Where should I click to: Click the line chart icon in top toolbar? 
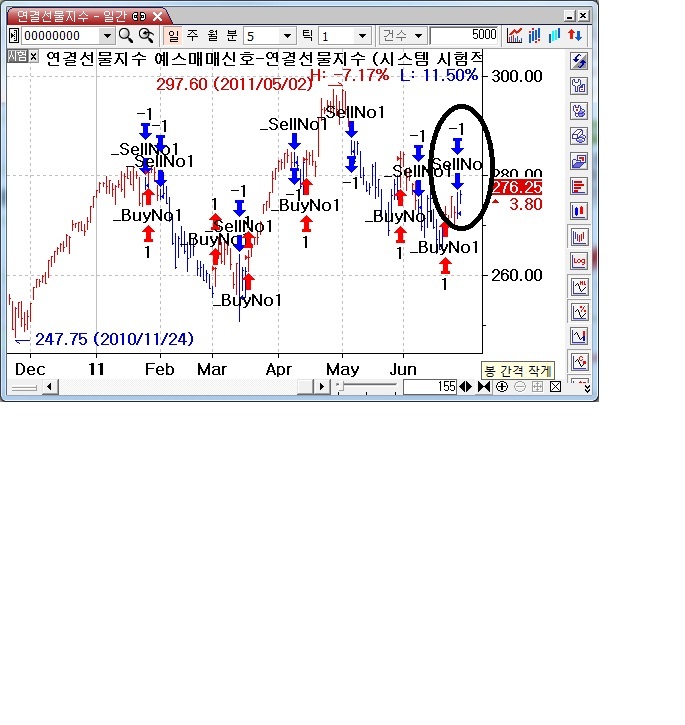click(x=515, y=35)
